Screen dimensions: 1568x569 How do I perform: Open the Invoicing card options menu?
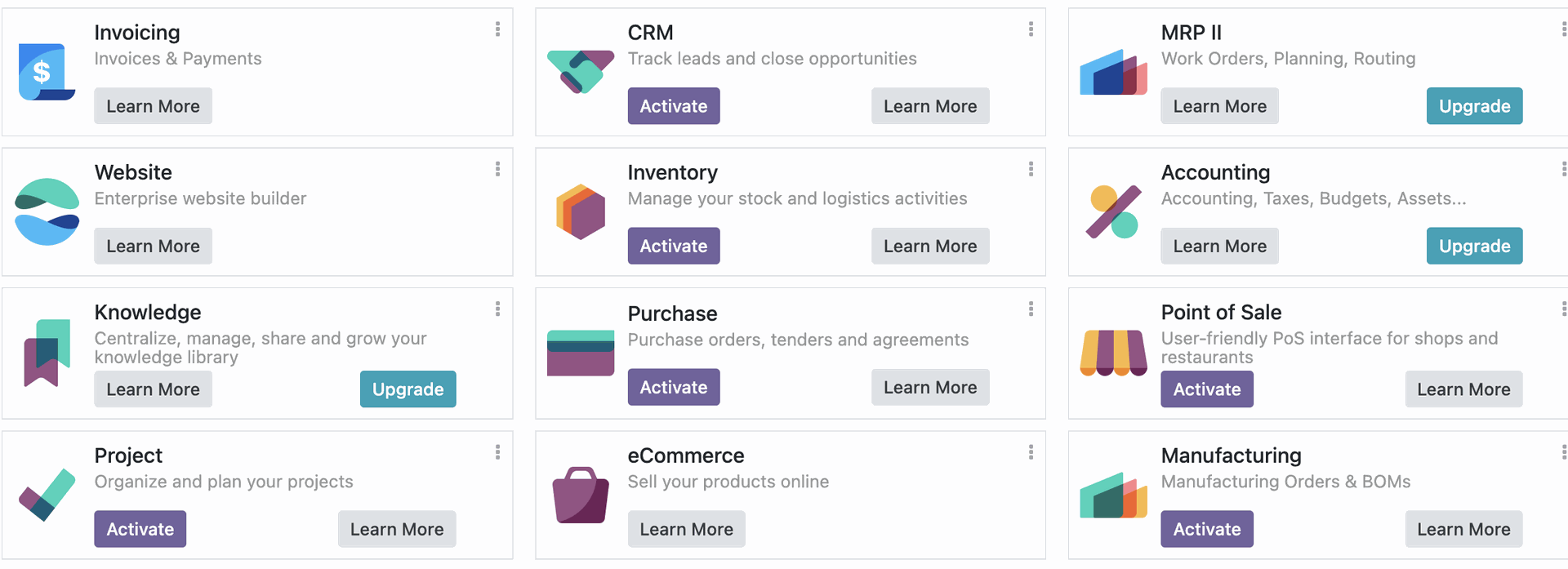point(497,30)
